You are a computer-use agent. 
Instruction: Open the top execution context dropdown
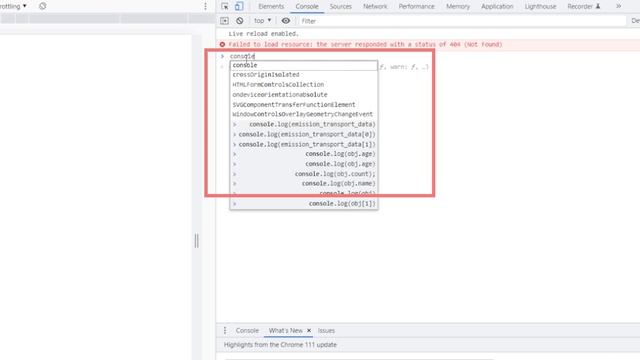[262, 21]
